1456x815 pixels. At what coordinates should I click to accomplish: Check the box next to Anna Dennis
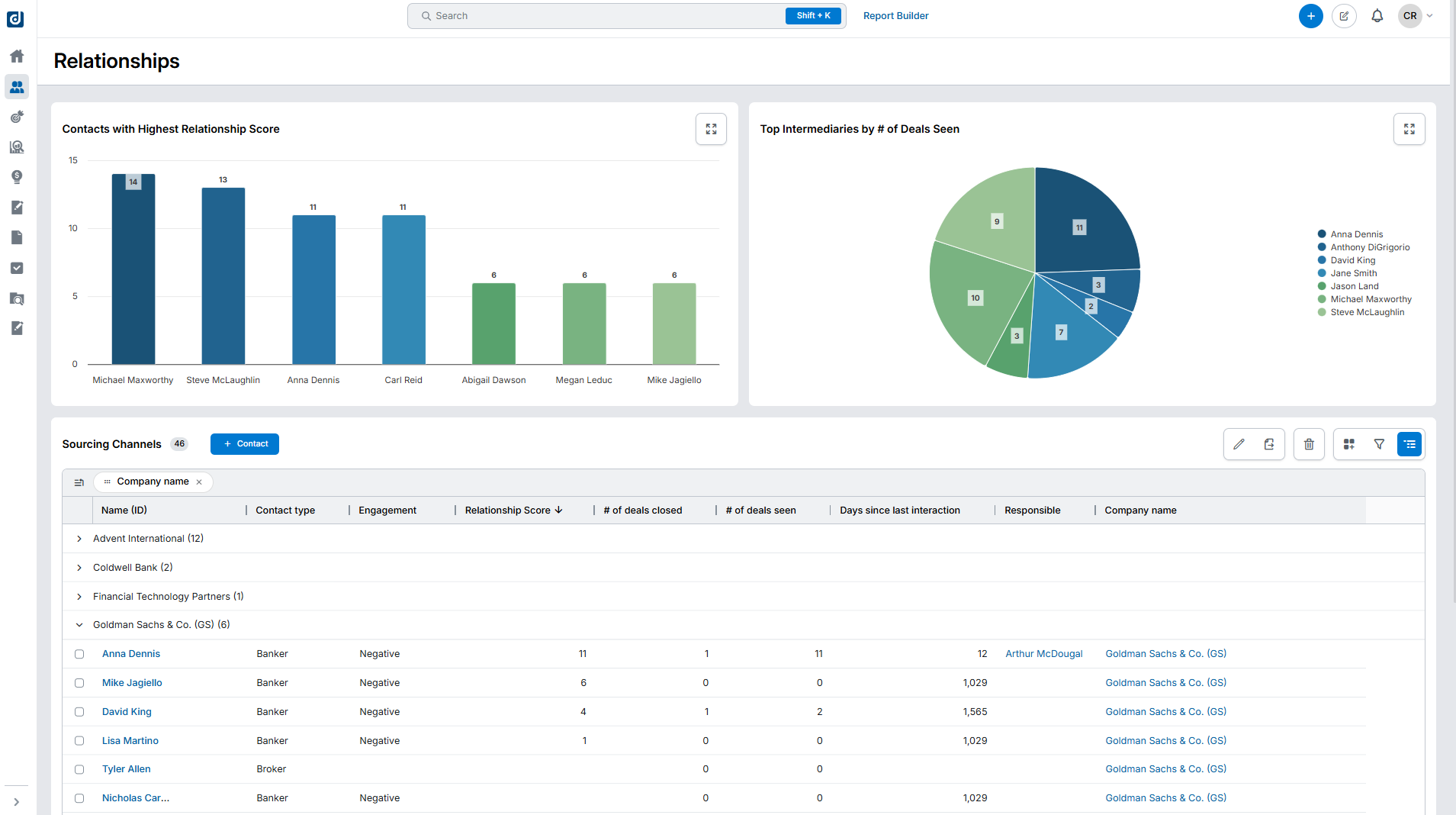tap(79, 654)
